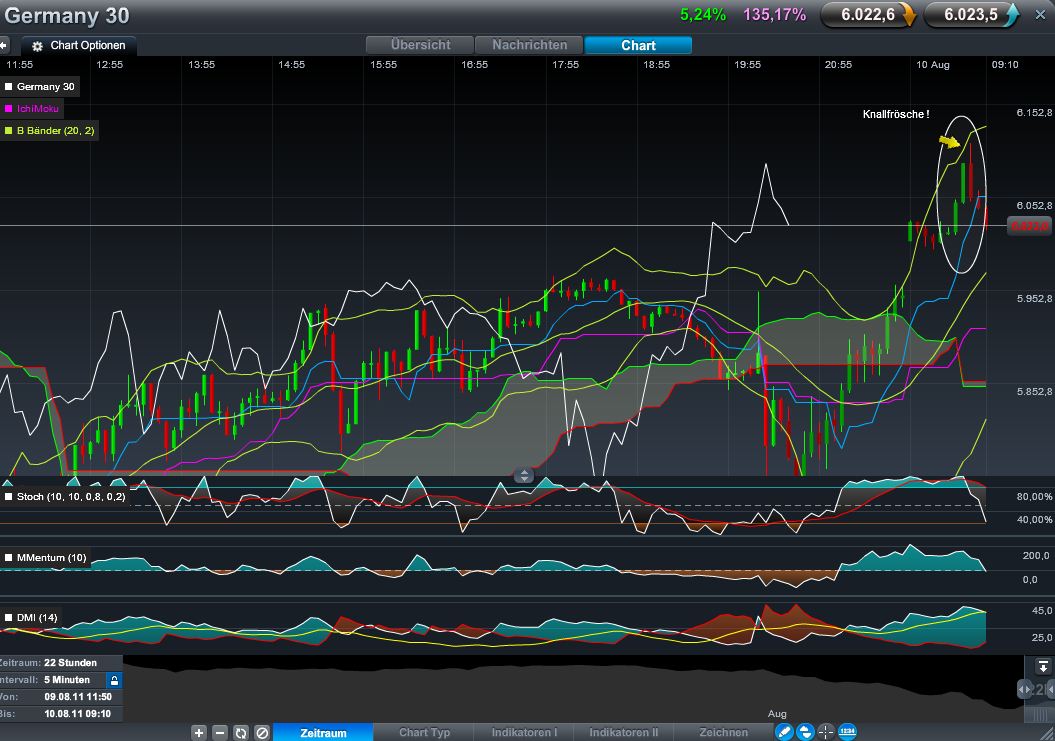The height and width of the screenshot is (741, 1055).
Task: Toggle the MMentum (10) indicator checkbox
Action: pos(9,558)
